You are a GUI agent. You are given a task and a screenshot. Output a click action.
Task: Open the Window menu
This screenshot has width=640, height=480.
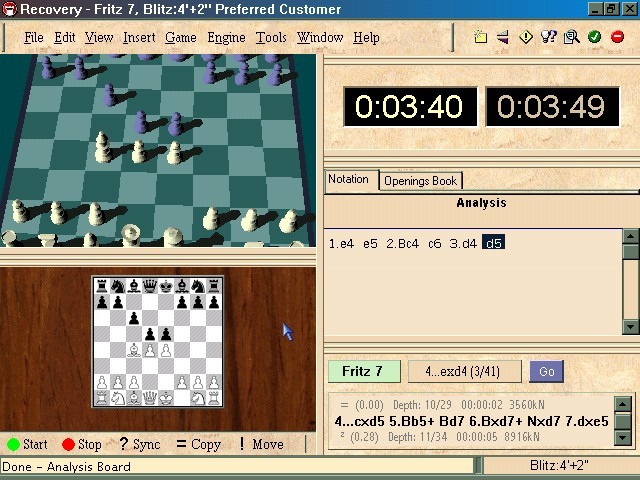(x=320, y=38)
